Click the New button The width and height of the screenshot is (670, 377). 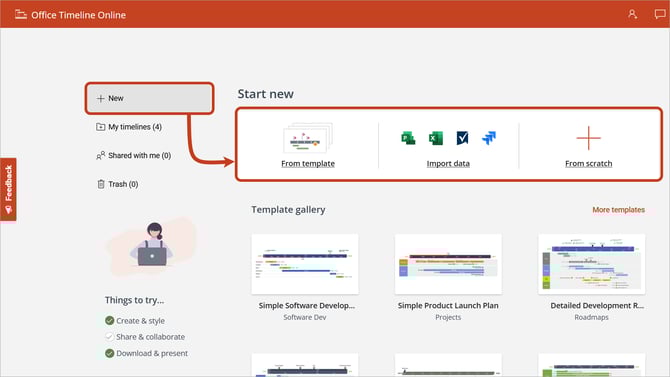(x=149, y=98)
